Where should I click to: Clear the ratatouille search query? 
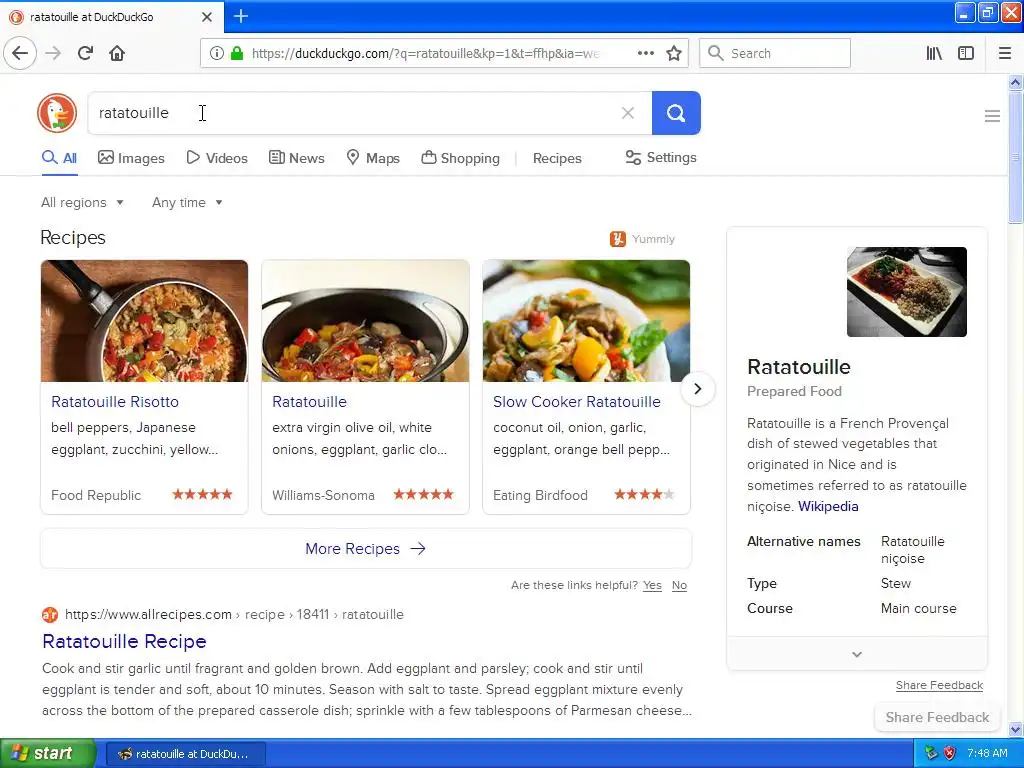coord(628,113)
